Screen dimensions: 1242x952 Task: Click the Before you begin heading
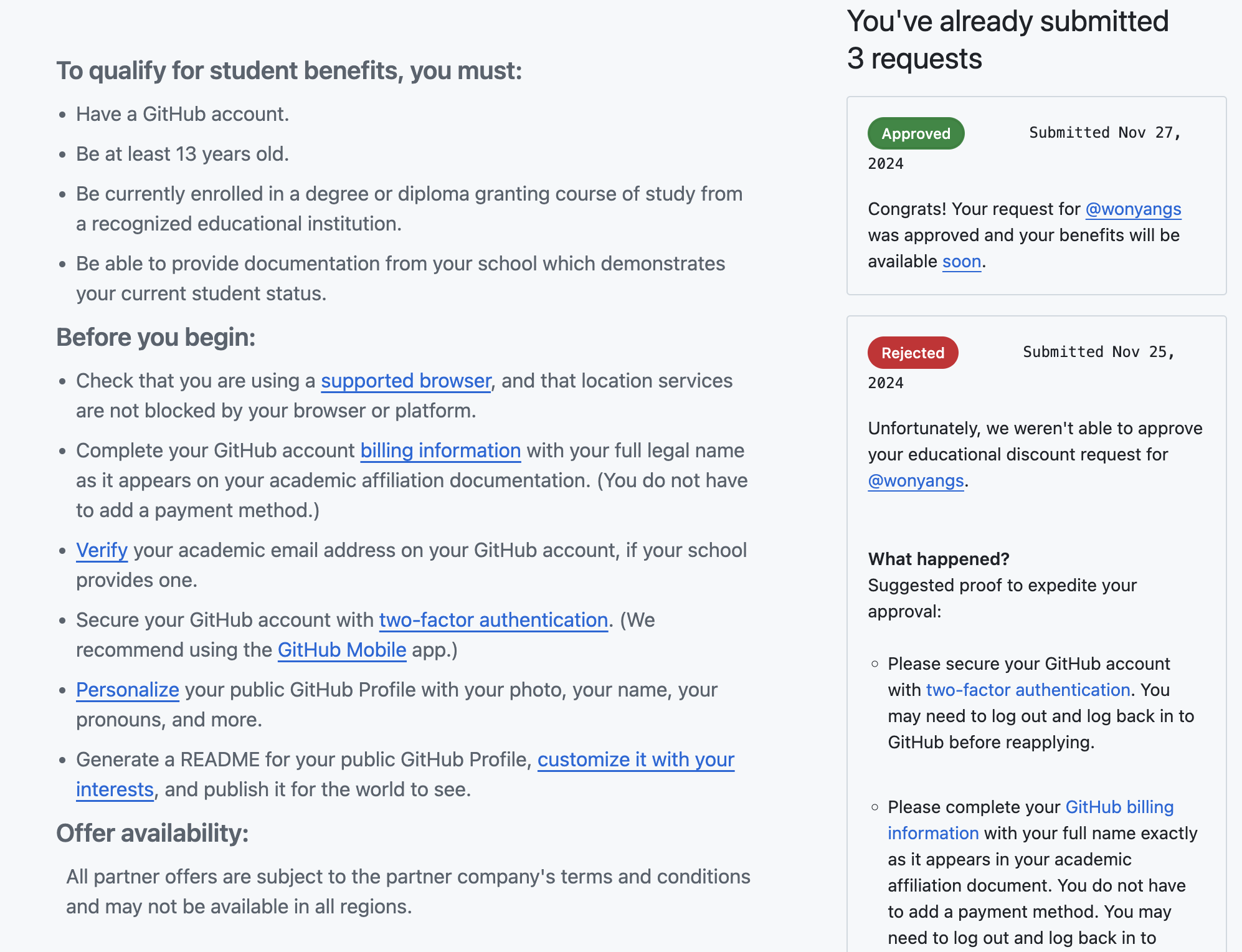(156, 337)
